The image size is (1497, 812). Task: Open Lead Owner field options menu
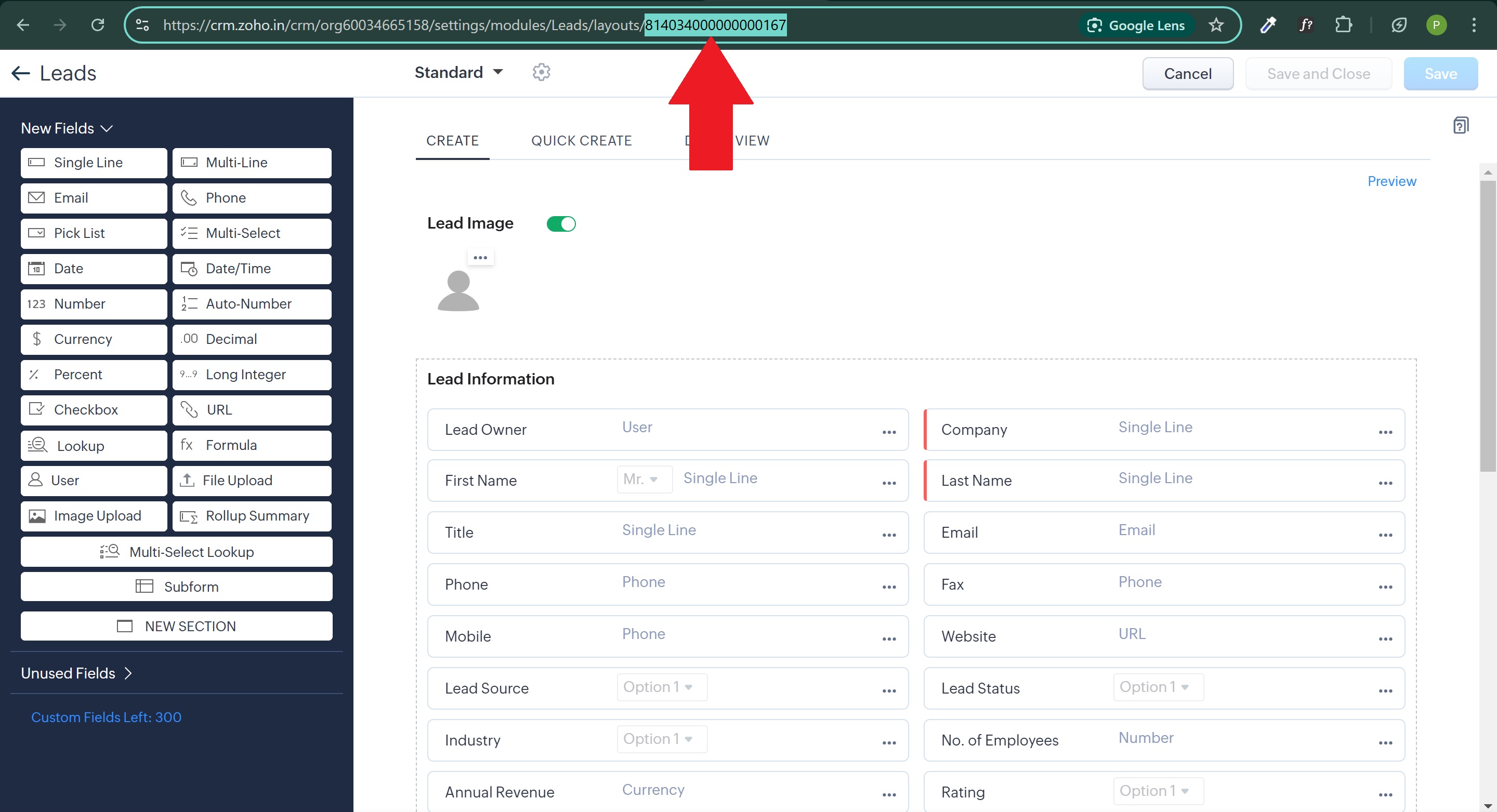pos(888,432)
